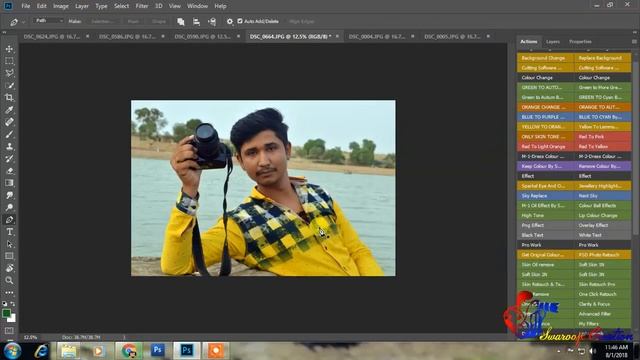640x360 pixels.
Task: Select the Rectangle shape tool
Action: (9, 256)
